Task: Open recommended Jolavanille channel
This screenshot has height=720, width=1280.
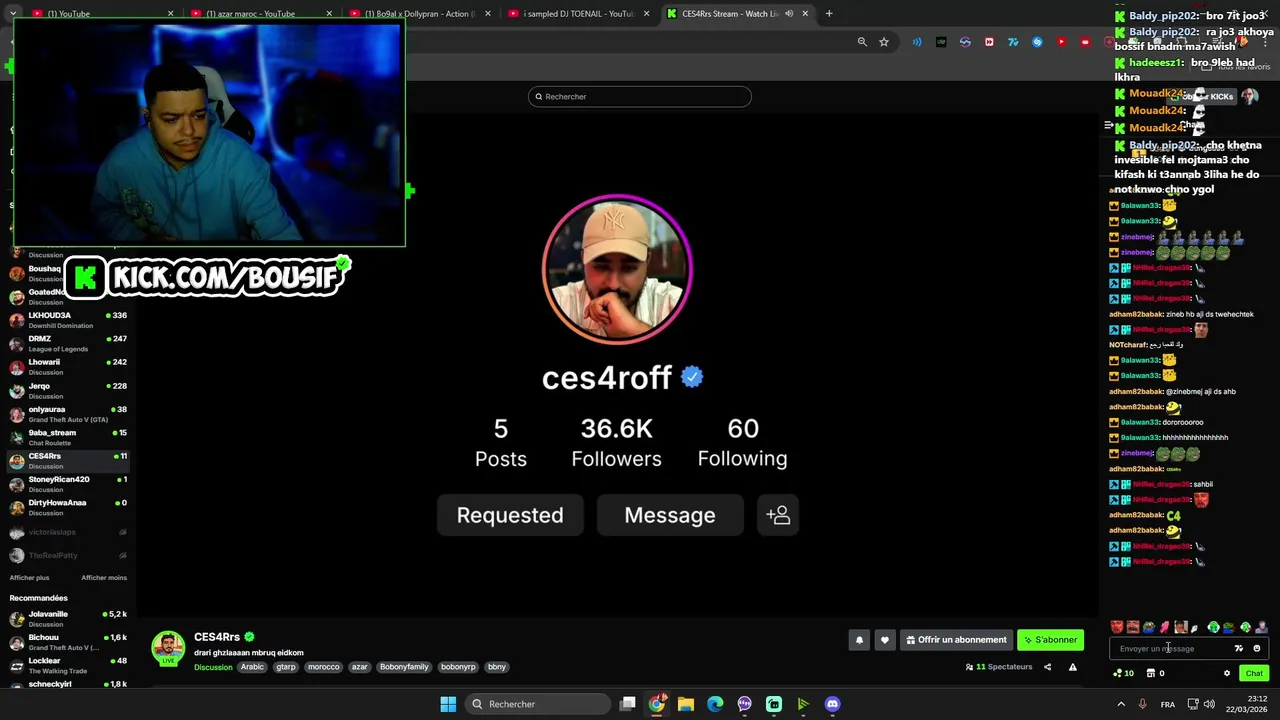Action: [68, 619]
